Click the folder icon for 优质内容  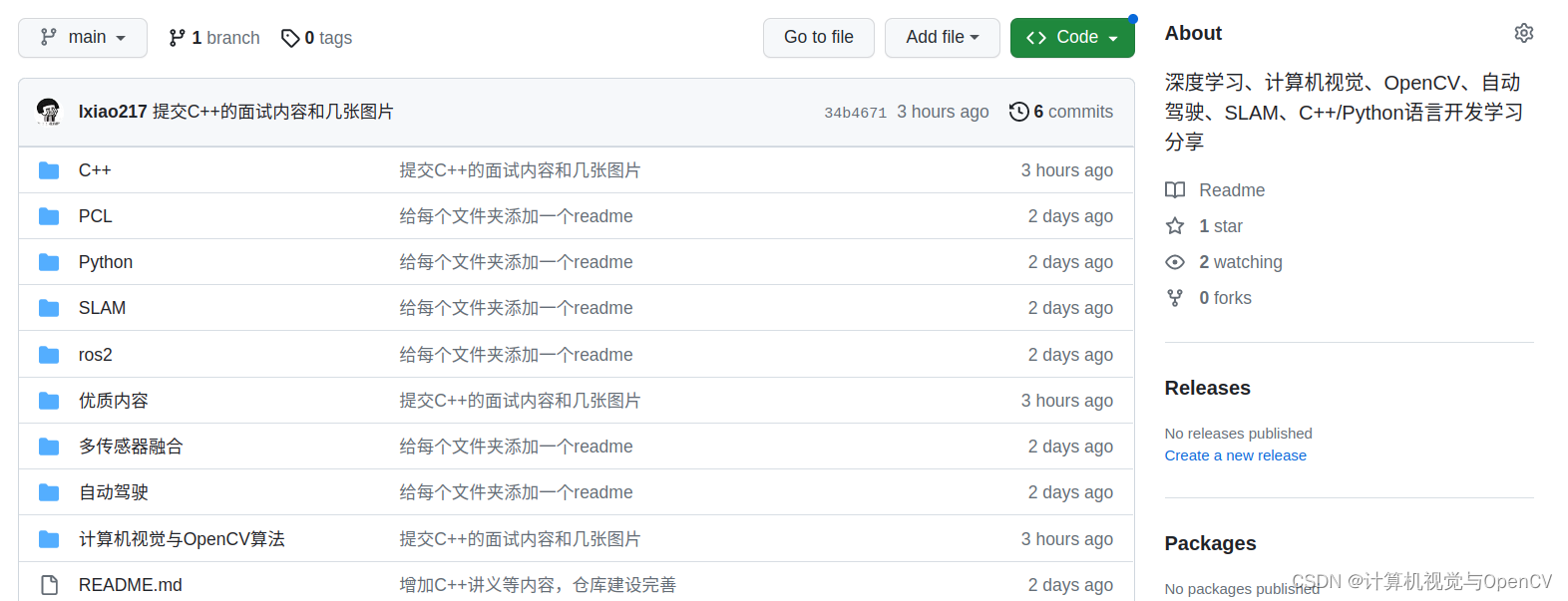tap(49, 401)
